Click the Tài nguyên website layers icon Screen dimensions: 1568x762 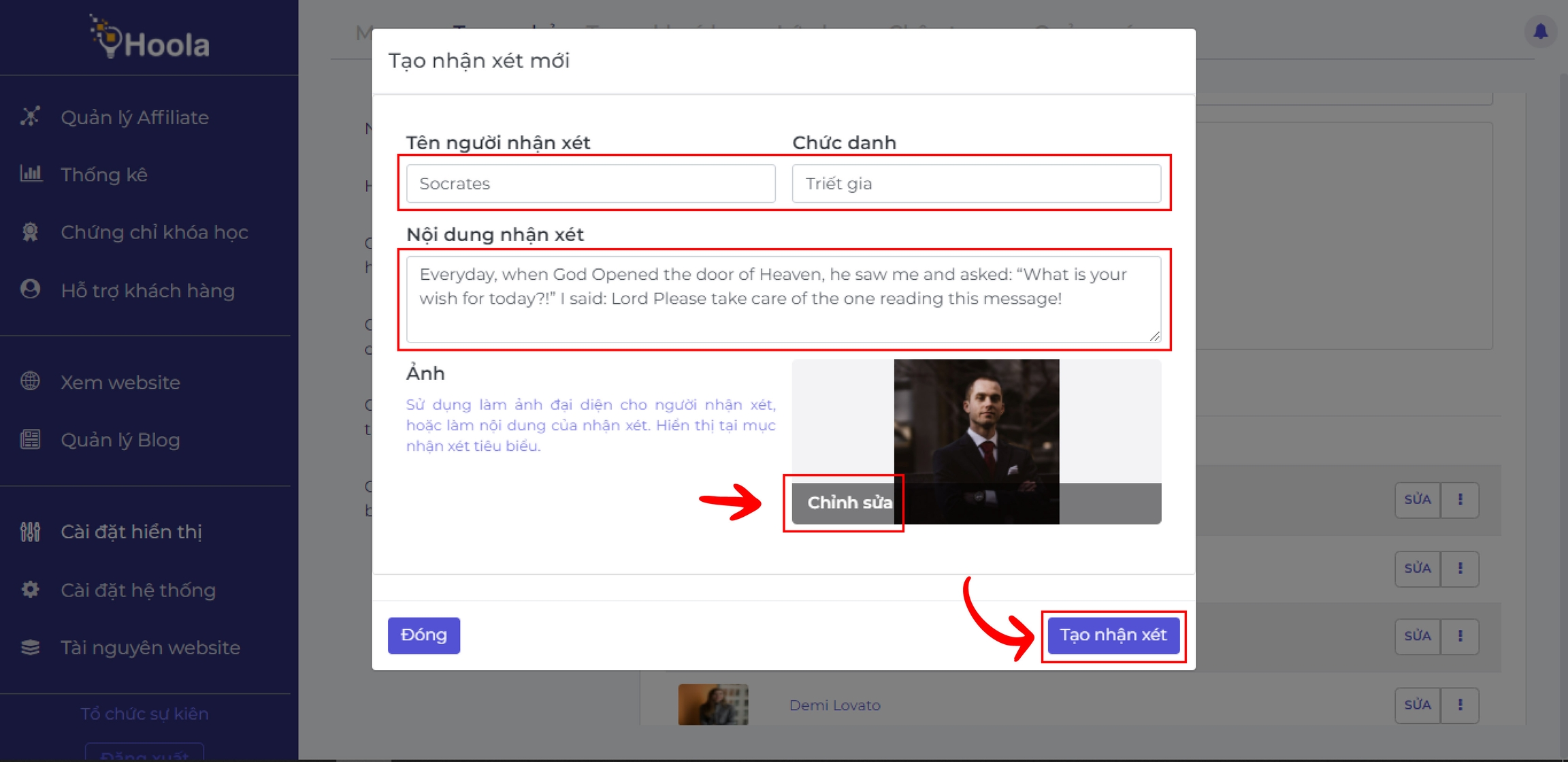coord(30,647)
